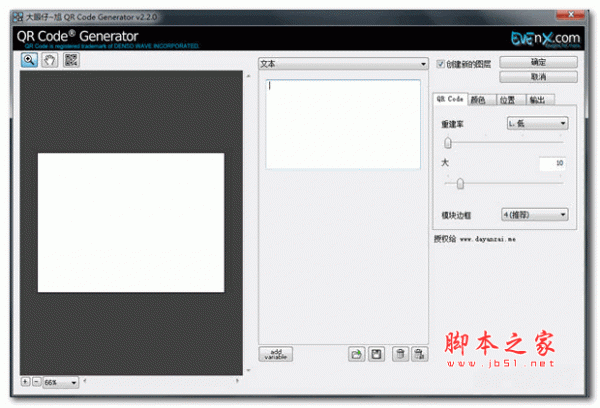Click the save floppy disk icon
Screen dimensions: 600x408
pyautogui.click(x=376, y=354)
